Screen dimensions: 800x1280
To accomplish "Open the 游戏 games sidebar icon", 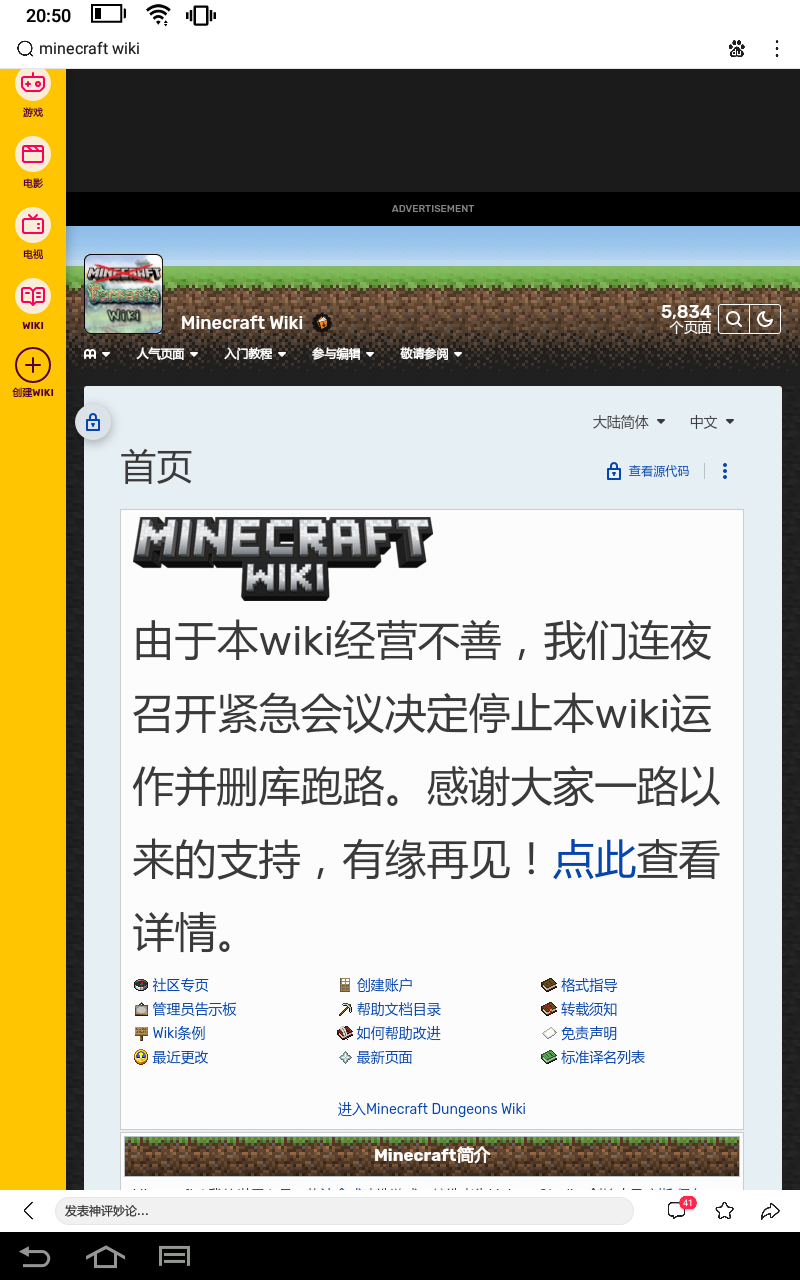I will click(33, 85).
